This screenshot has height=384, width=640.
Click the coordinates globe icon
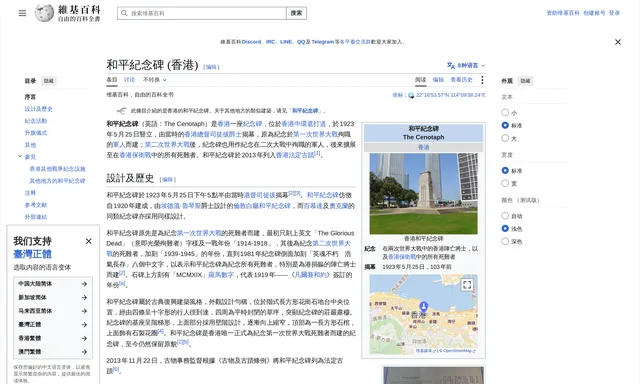point(411,95)
